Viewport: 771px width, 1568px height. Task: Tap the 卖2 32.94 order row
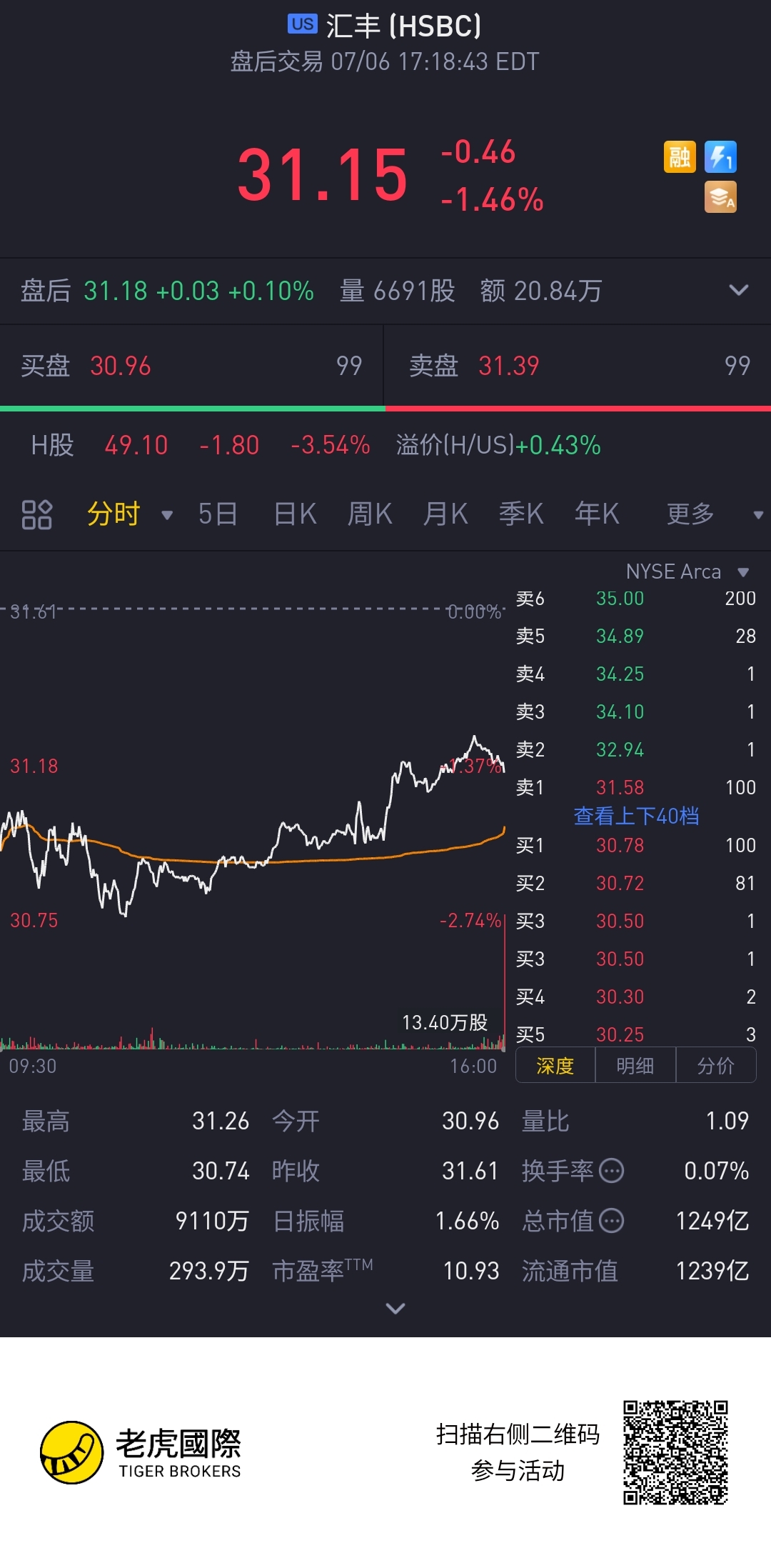click(x=635, y=750)
